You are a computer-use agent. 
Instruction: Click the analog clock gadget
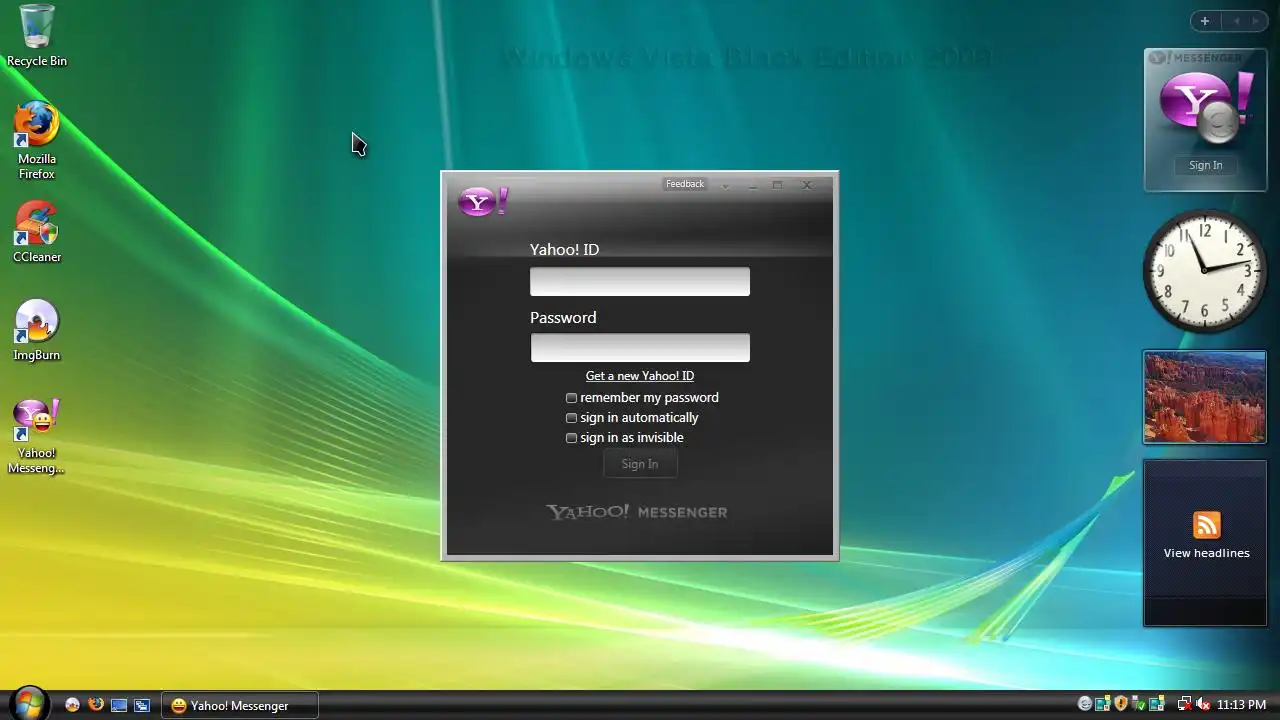pos(1205,271)
